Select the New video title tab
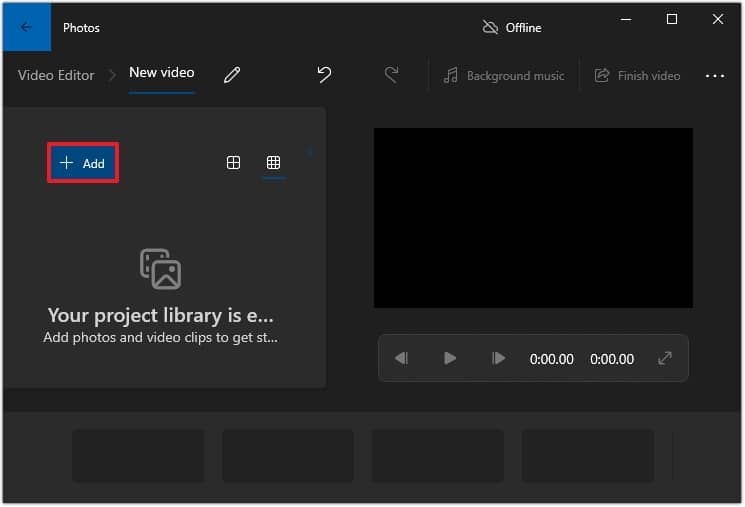745x507 pixels. coord(162,73)
